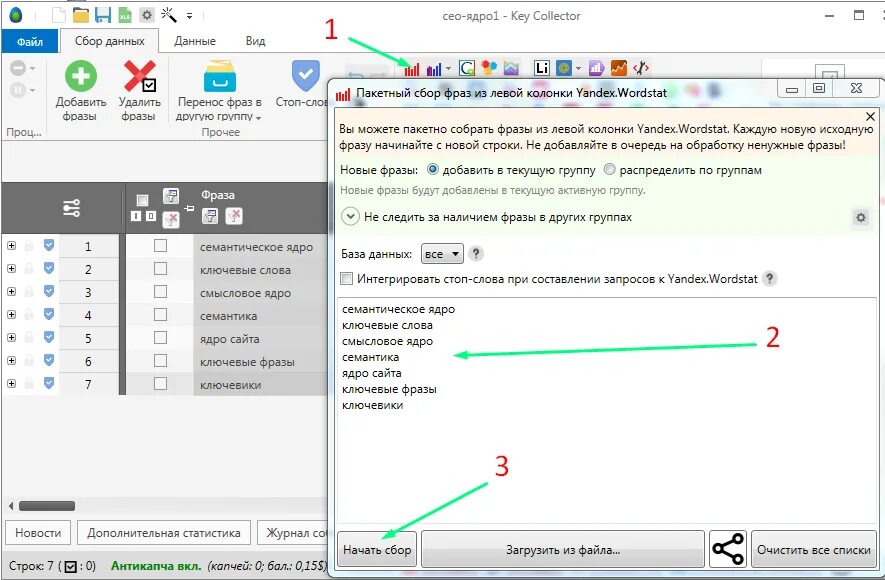The height and width of the screenshot is (580, 885).
Task: Open the 'База данных' все dropdown
Action: tap(442, 254)
